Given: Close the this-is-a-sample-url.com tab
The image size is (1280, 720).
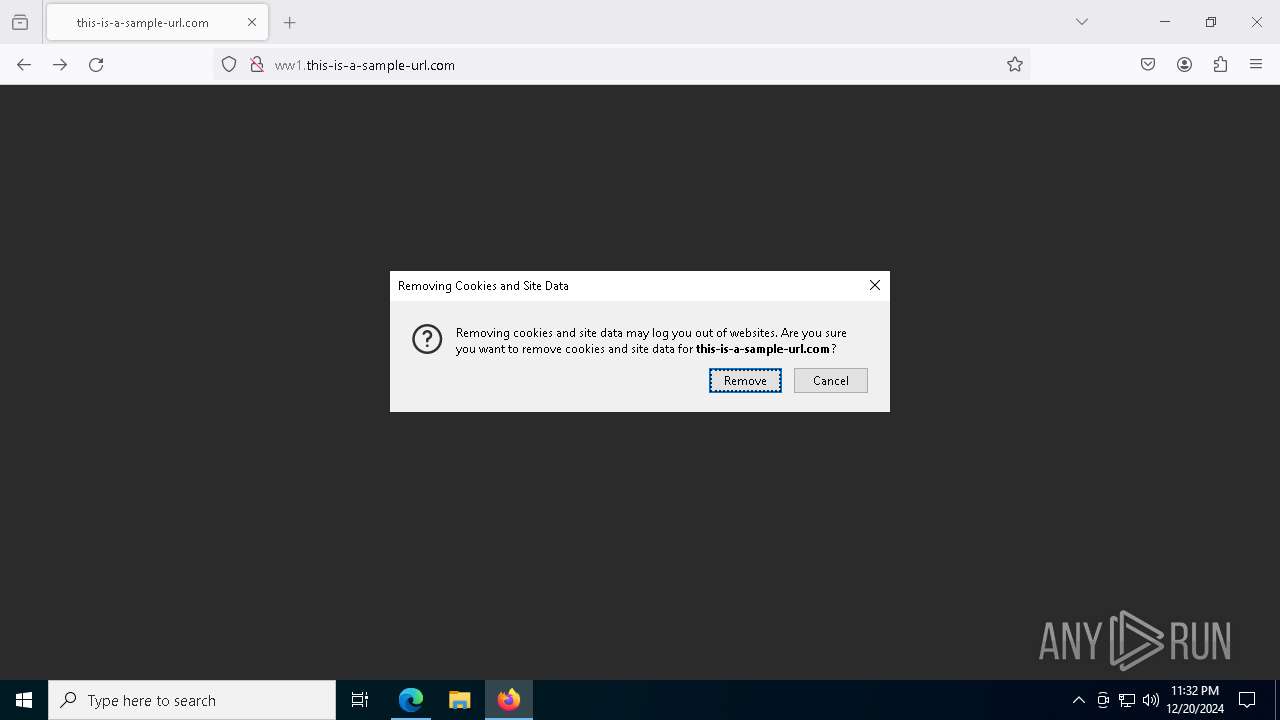Looking at the screenshot, I should point(252,22).
